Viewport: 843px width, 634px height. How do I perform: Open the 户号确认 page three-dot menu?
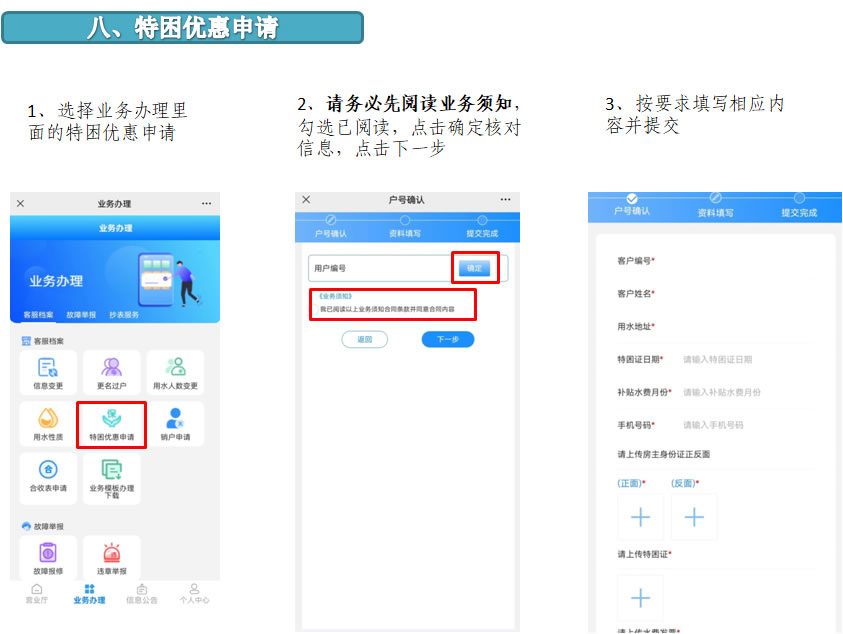(505, 200)
